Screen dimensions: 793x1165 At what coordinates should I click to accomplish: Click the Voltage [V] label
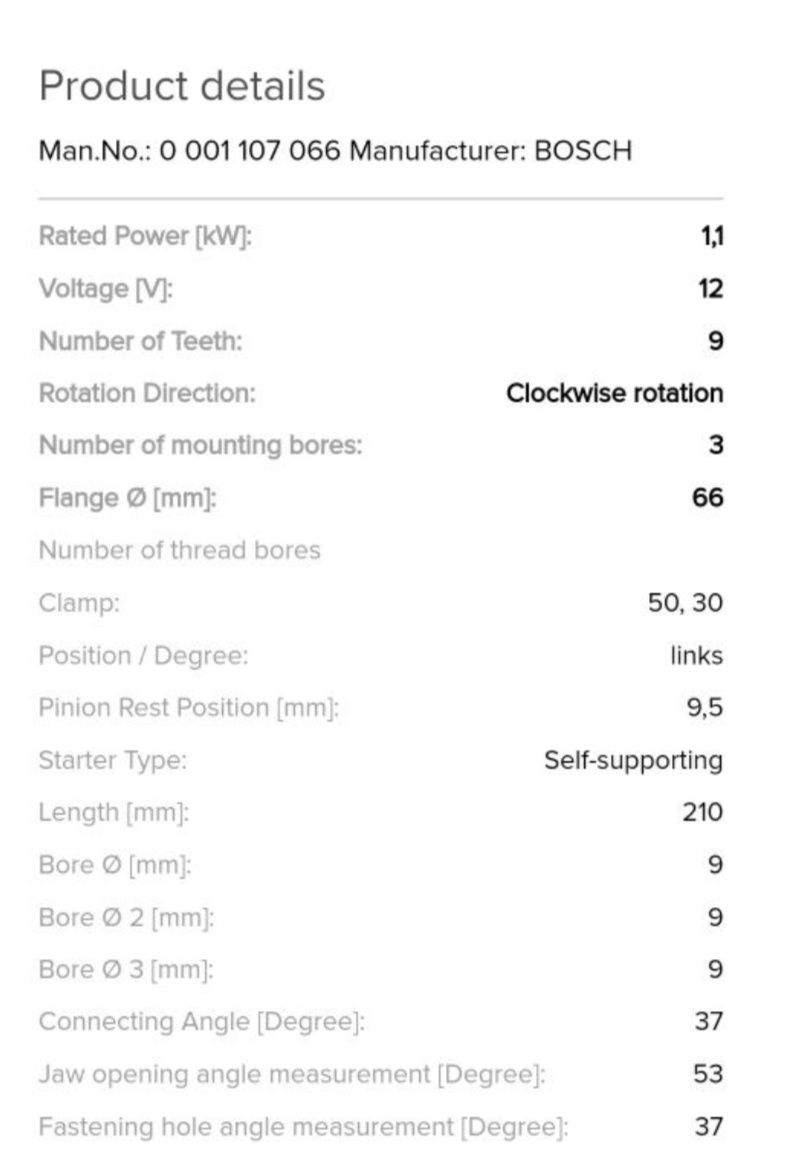(106, 289)
